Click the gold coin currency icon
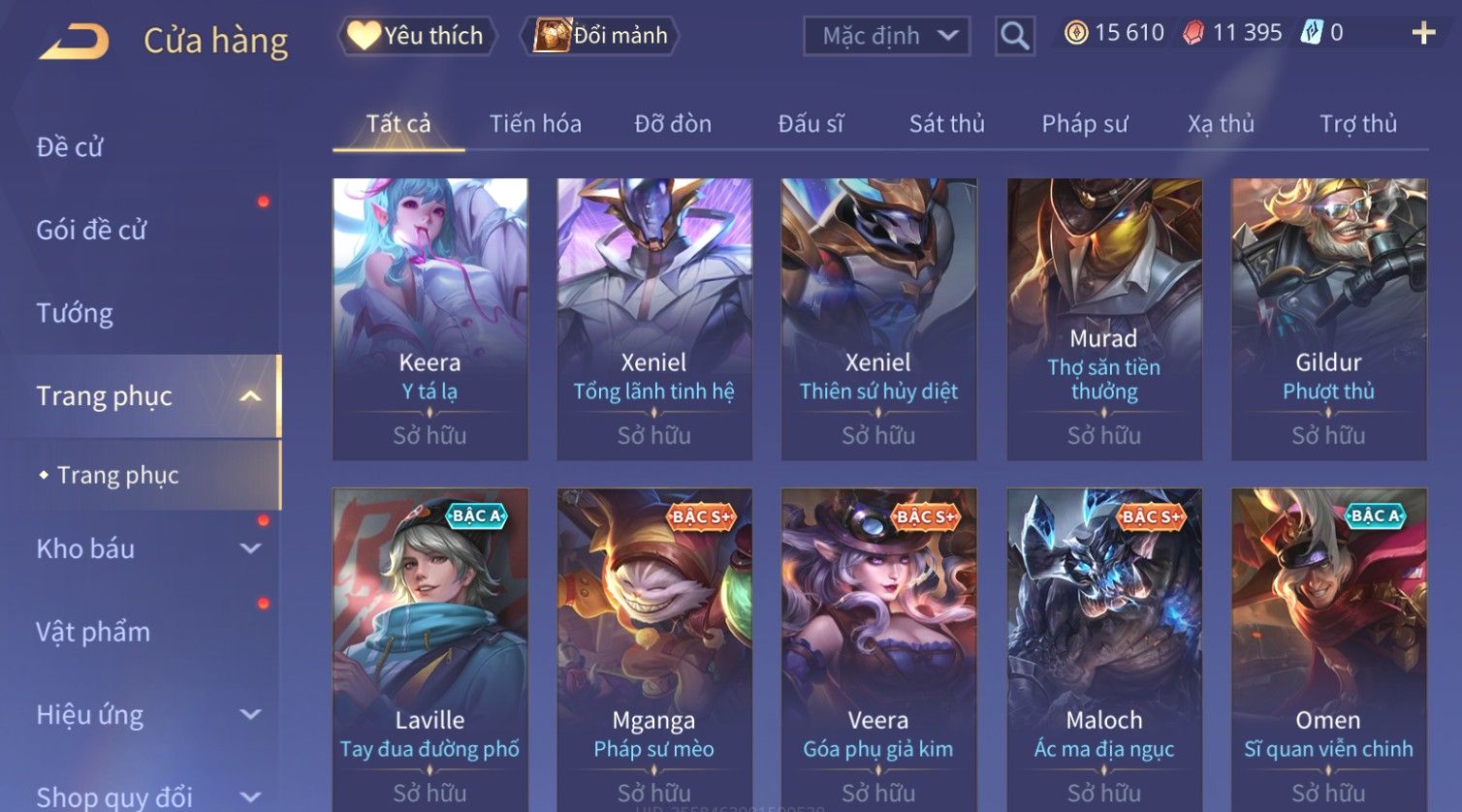 tap(1076, 34)
